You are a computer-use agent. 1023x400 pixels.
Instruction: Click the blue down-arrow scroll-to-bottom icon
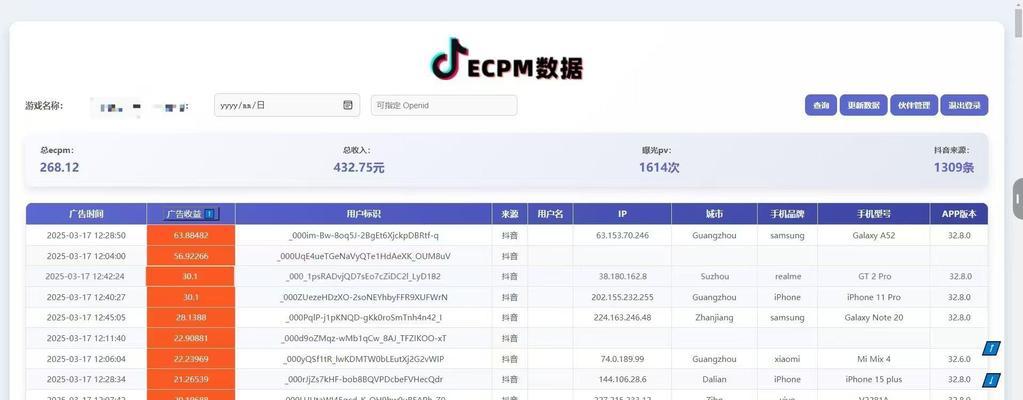(x=992, y=378)
